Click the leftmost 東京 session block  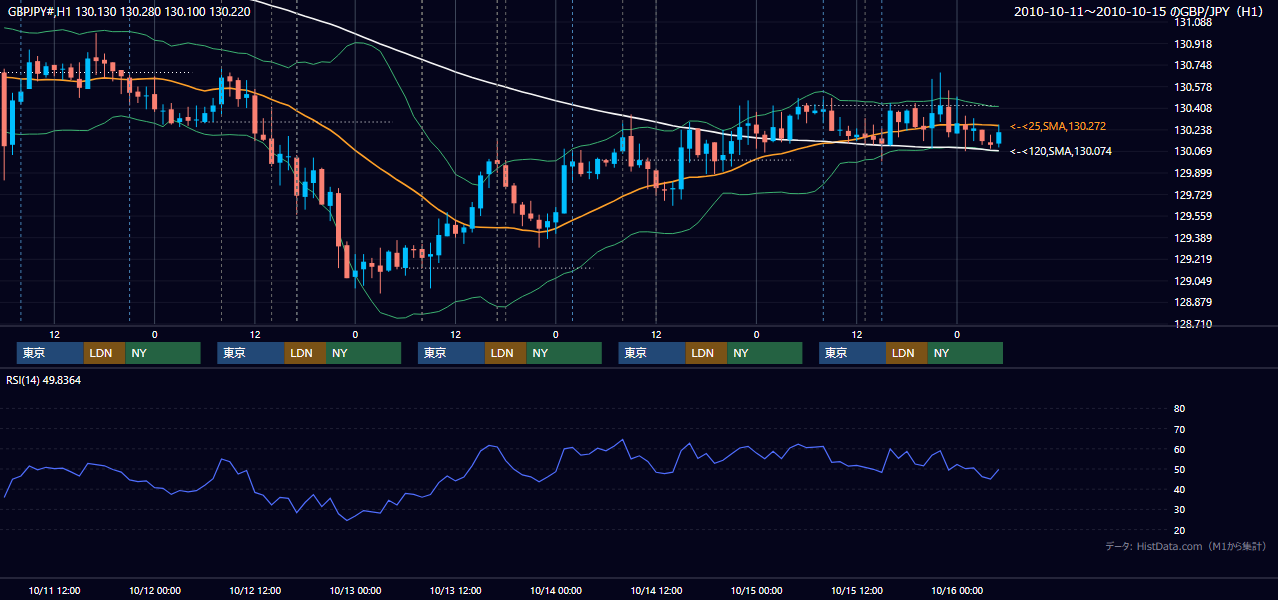50,353
